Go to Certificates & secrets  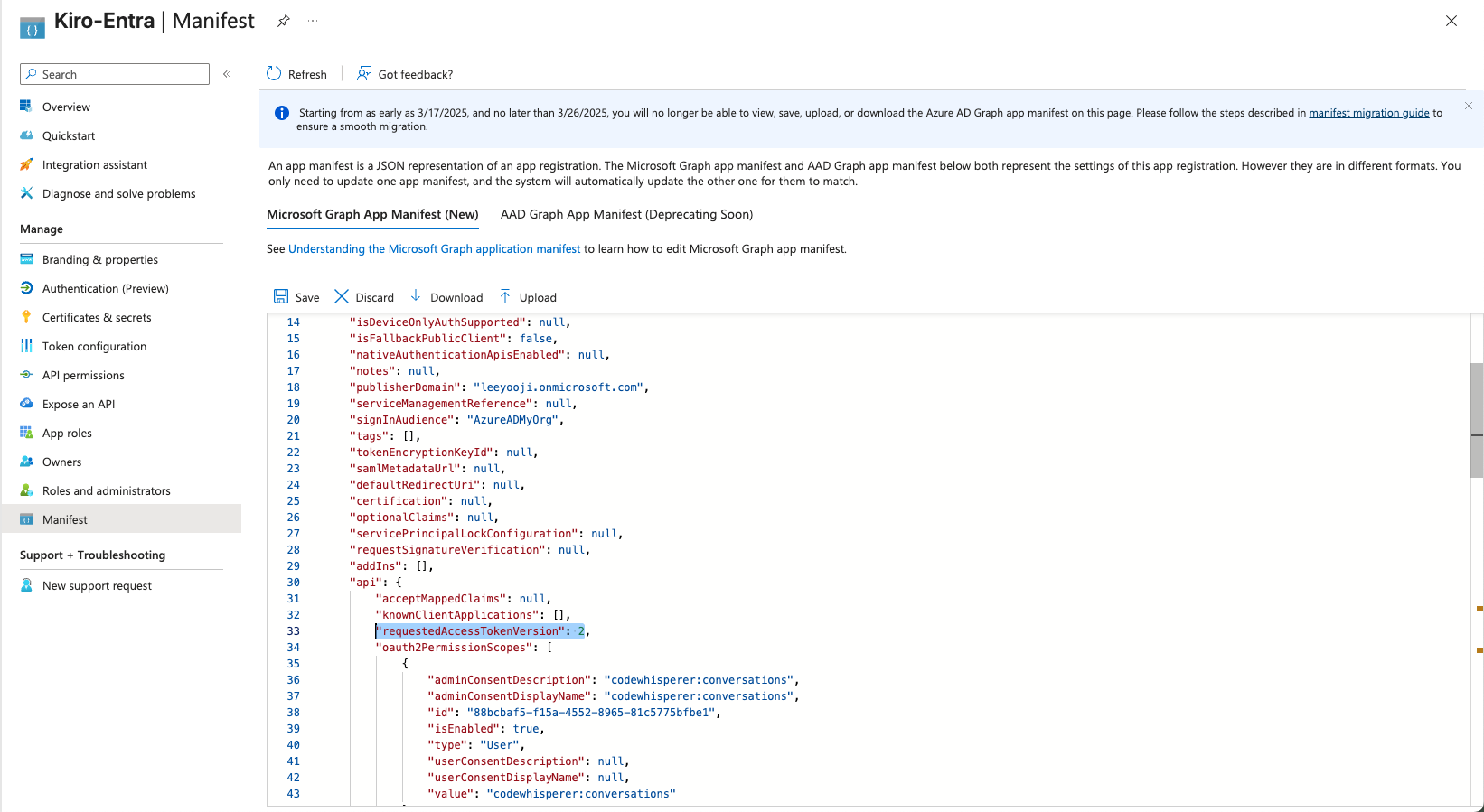97,317
